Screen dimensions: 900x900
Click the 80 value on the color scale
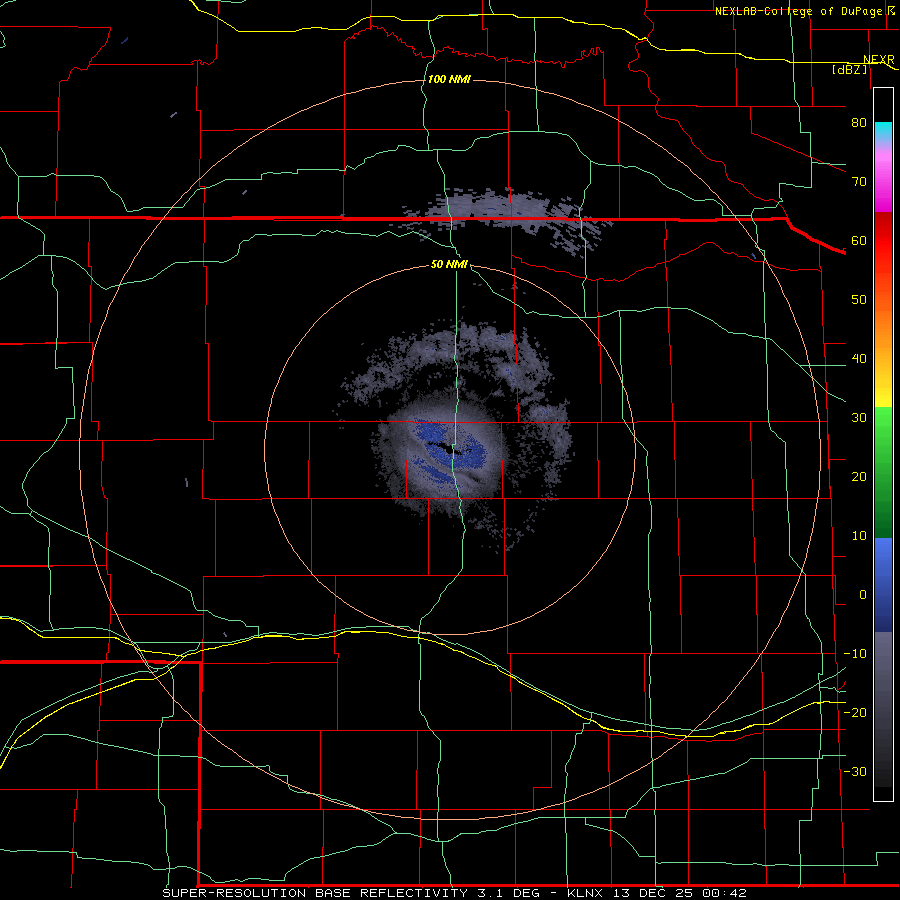(859, 122)
